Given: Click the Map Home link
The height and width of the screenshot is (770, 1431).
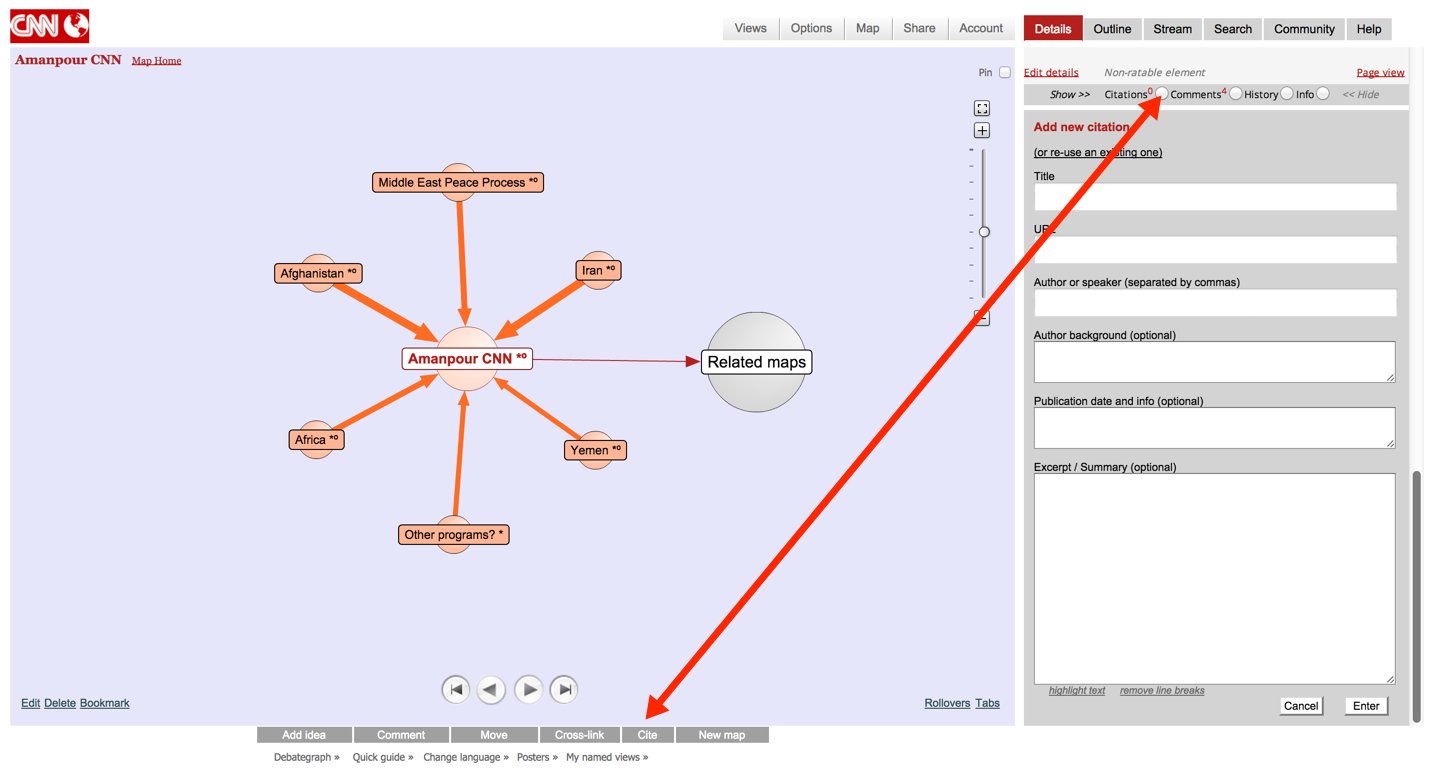Looking at the screenshot, I should coord(157,61).
